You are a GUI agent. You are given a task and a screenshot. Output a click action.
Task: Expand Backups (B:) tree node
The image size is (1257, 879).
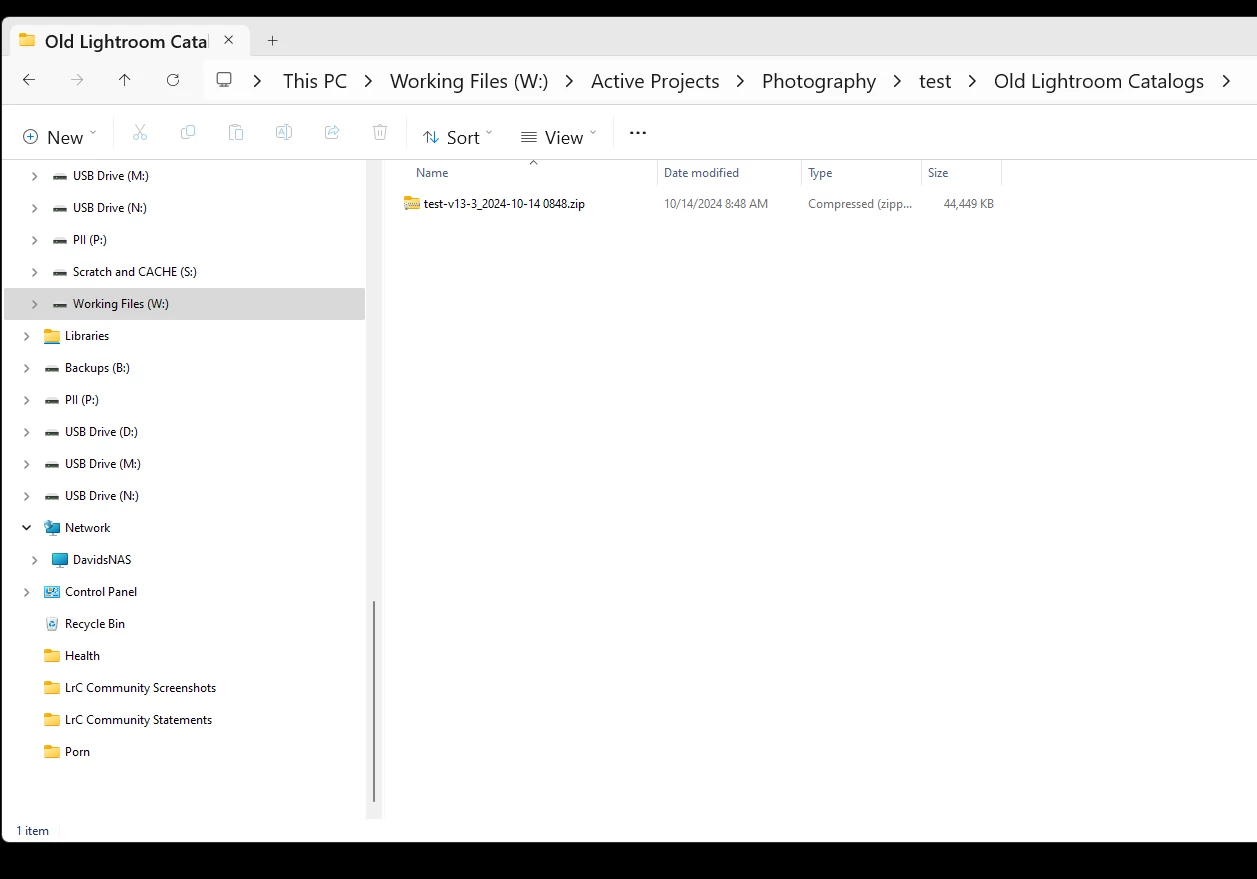pos(27,368)
